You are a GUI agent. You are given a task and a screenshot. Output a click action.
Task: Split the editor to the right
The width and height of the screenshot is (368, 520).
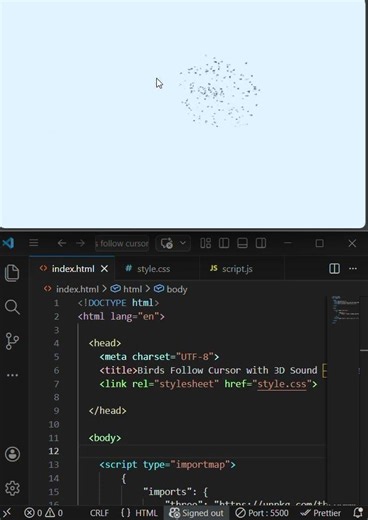pyautogui.click(x=334, y=269)
